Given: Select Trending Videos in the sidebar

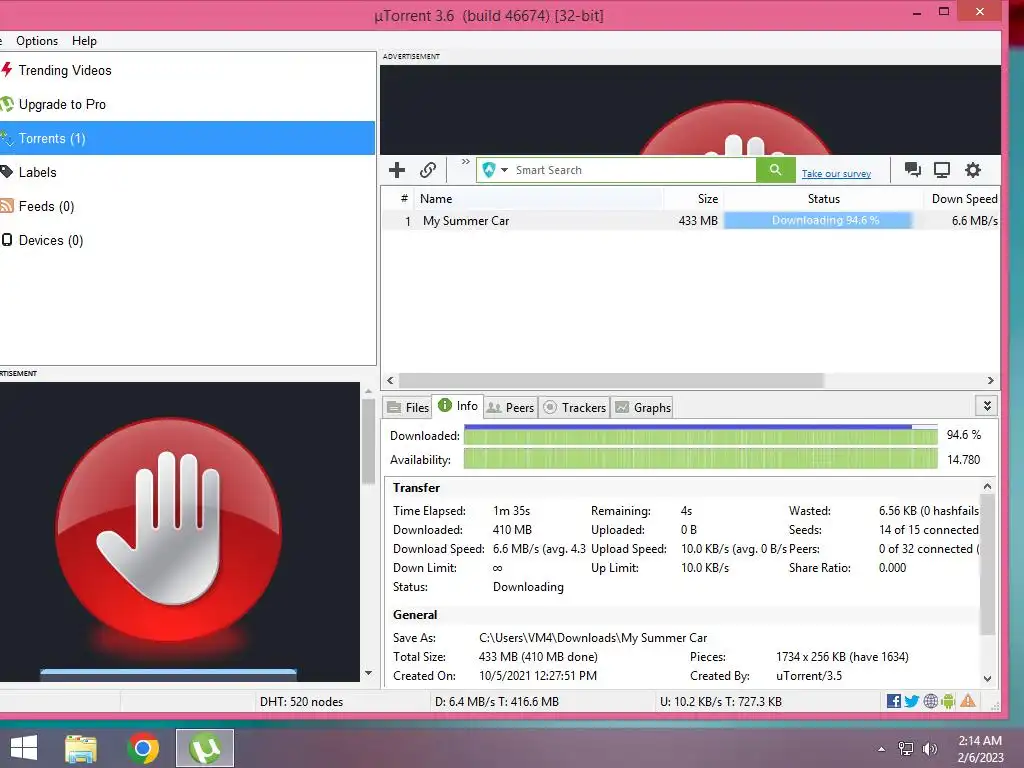Looking at the screenshot, I should (x=187, y=70).
